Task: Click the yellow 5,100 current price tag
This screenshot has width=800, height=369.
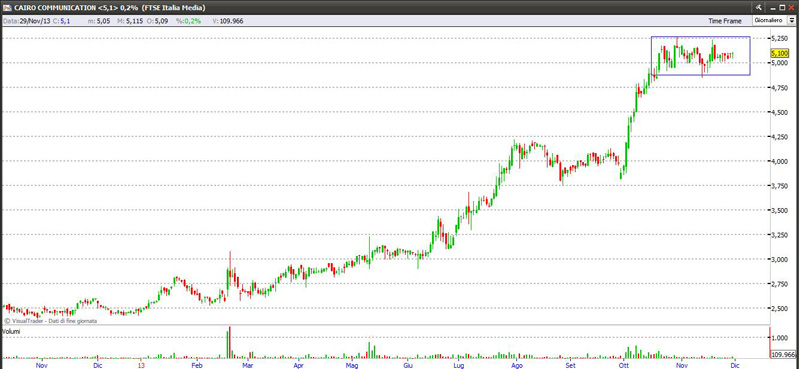Action: point(780,53)
